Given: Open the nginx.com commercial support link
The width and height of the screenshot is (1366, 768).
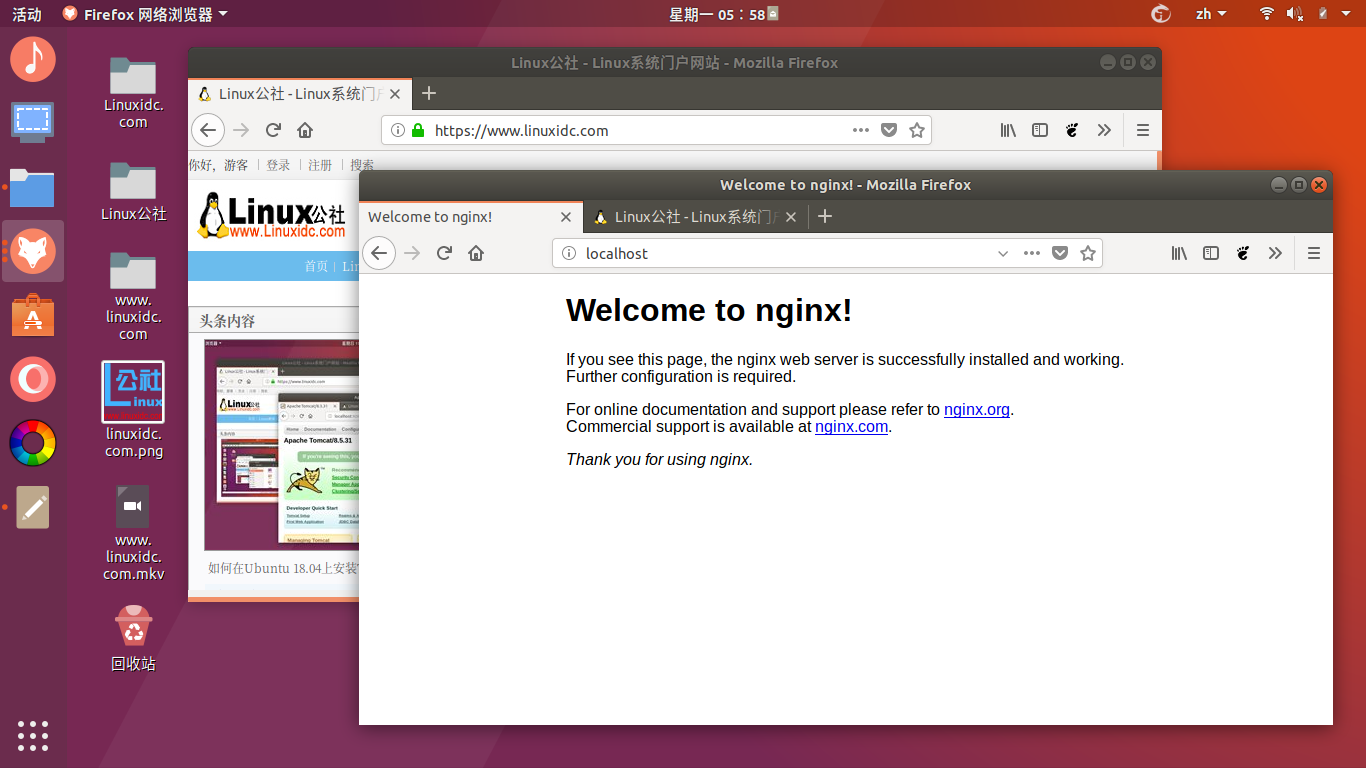Looking at the screenshot, I should (x=851, y=426).
